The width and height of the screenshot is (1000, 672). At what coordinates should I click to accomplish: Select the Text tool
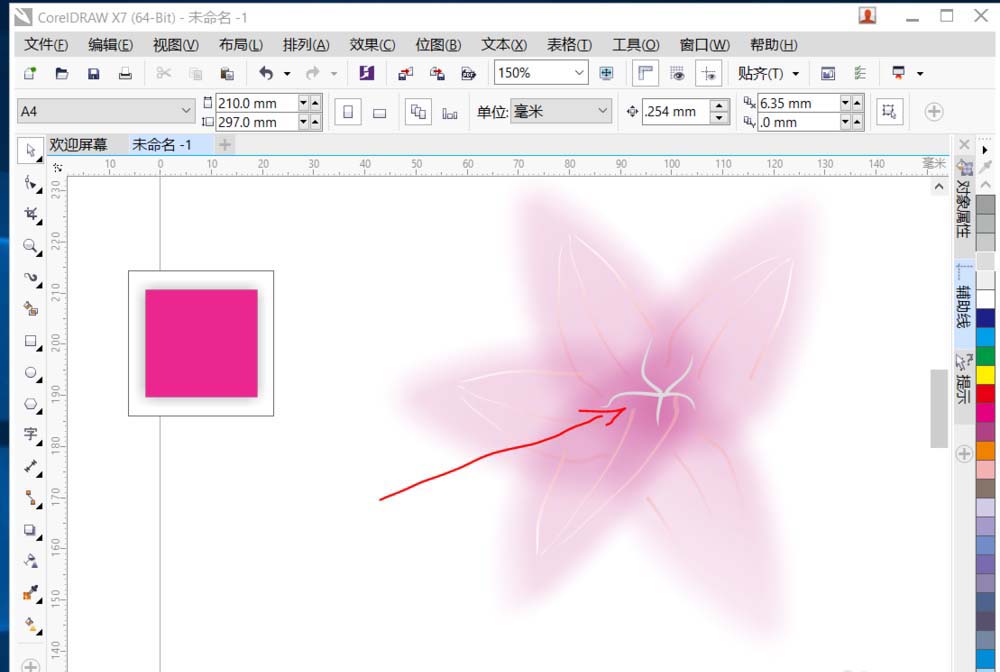tap(31, 435)
